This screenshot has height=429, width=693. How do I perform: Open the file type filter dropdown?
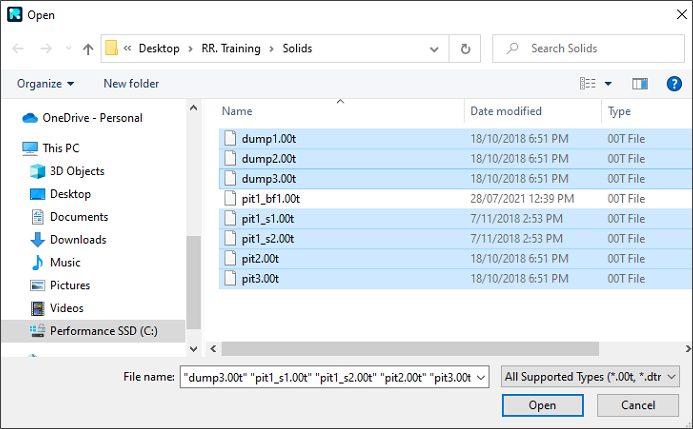coord(592,377)
